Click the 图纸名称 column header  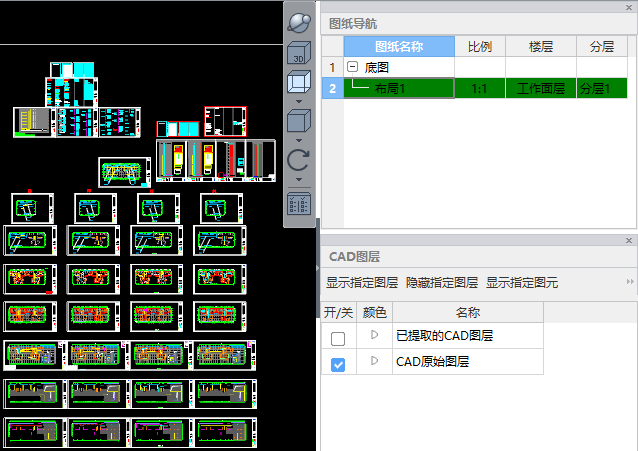point(398,47)
